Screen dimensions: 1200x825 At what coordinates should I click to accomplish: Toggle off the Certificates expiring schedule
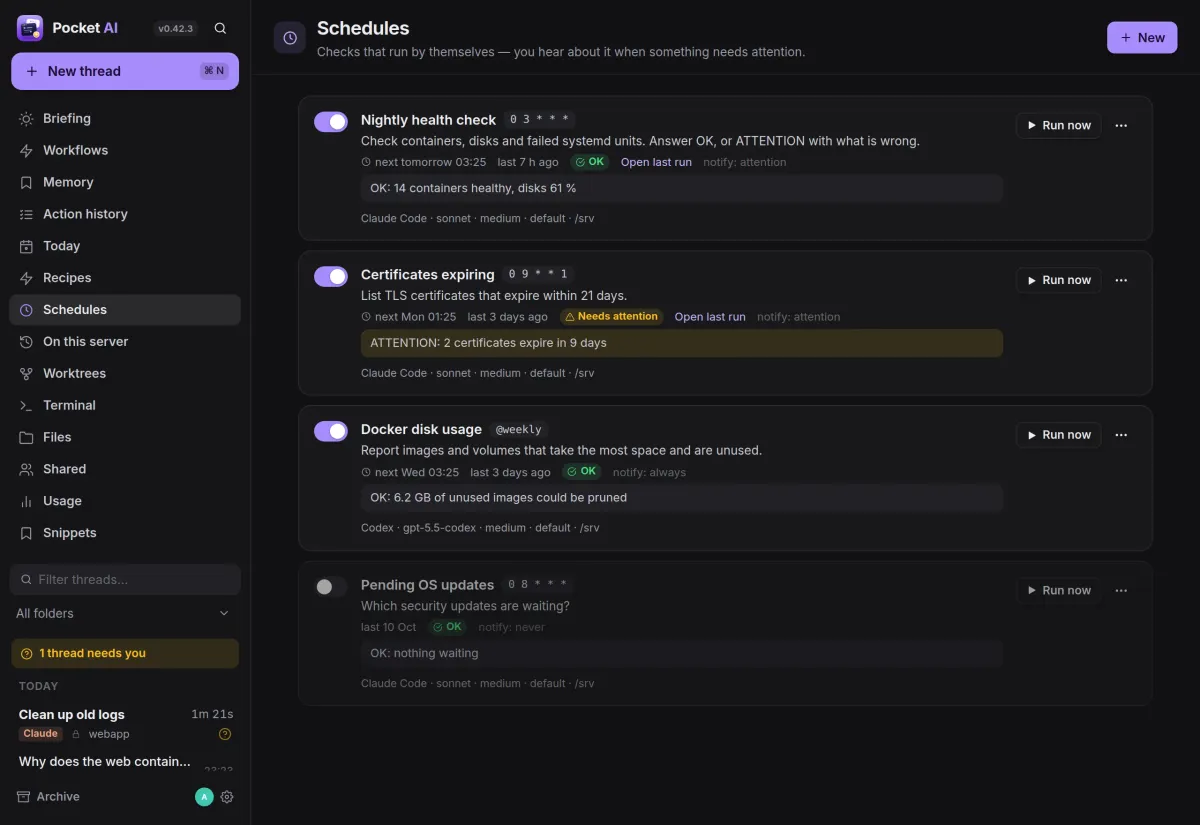331,276
